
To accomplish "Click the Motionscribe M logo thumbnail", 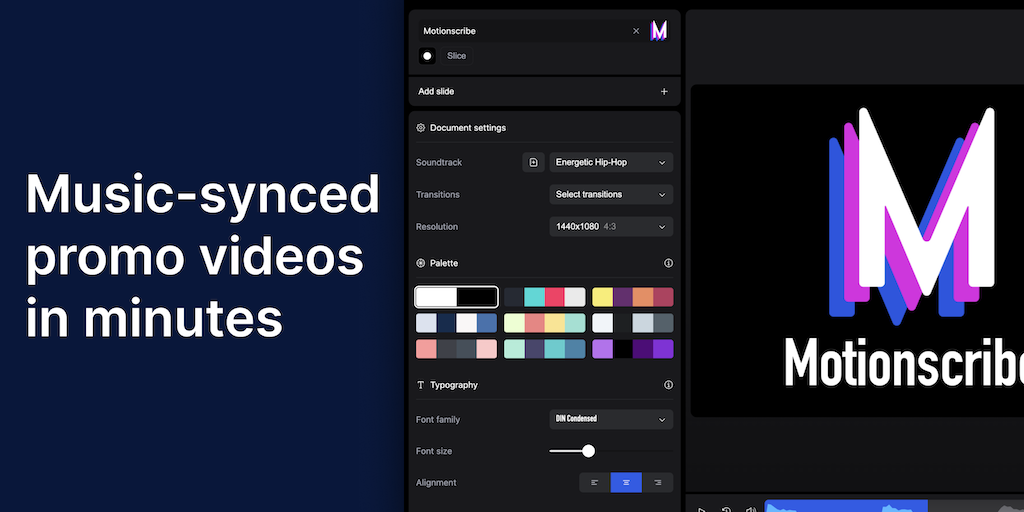I will pyautogui.click(x=659, y=31).
